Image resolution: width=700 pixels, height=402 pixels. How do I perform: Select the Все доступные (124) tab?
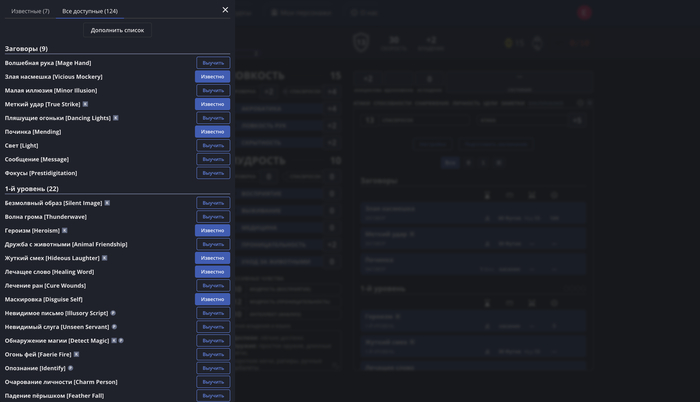click(89, 11)
